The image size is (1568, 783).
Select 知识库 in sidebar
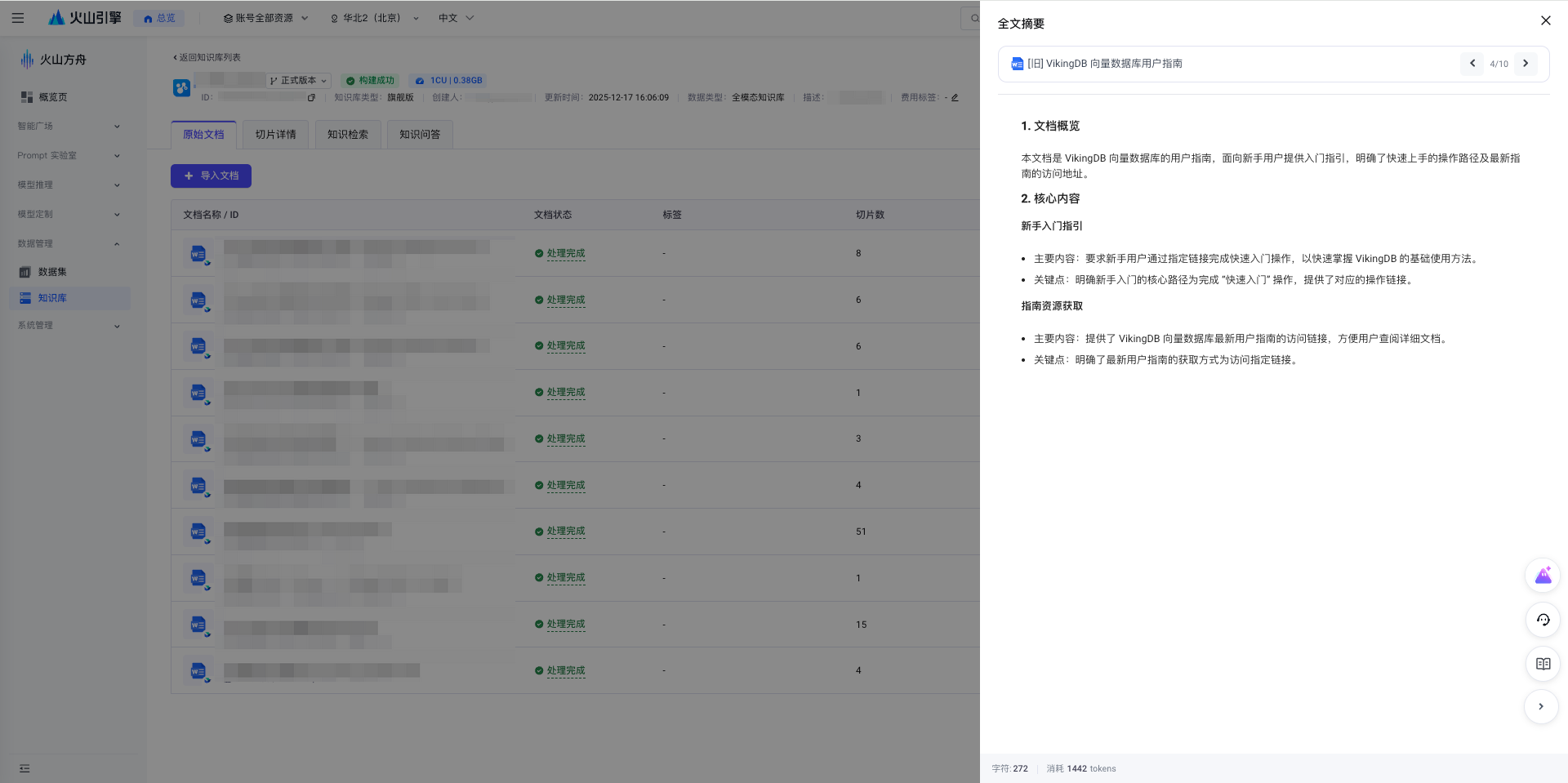point(69,298)
